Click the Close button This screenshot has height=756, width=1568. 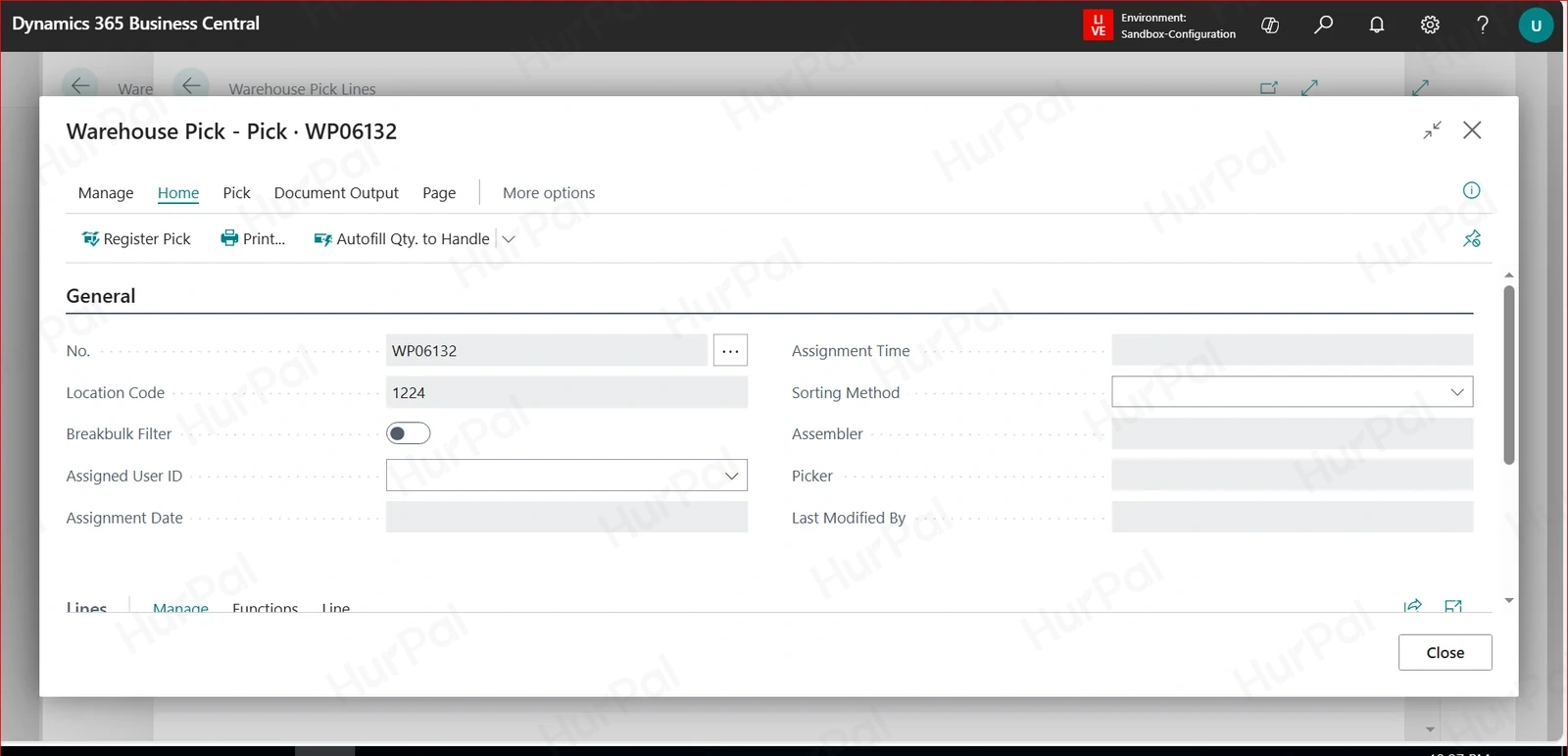click(x=1445, y=652)
